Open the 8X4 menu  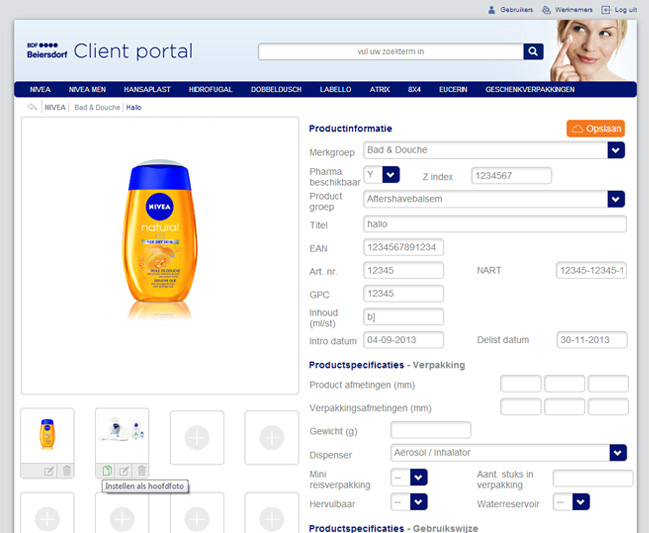414,89
